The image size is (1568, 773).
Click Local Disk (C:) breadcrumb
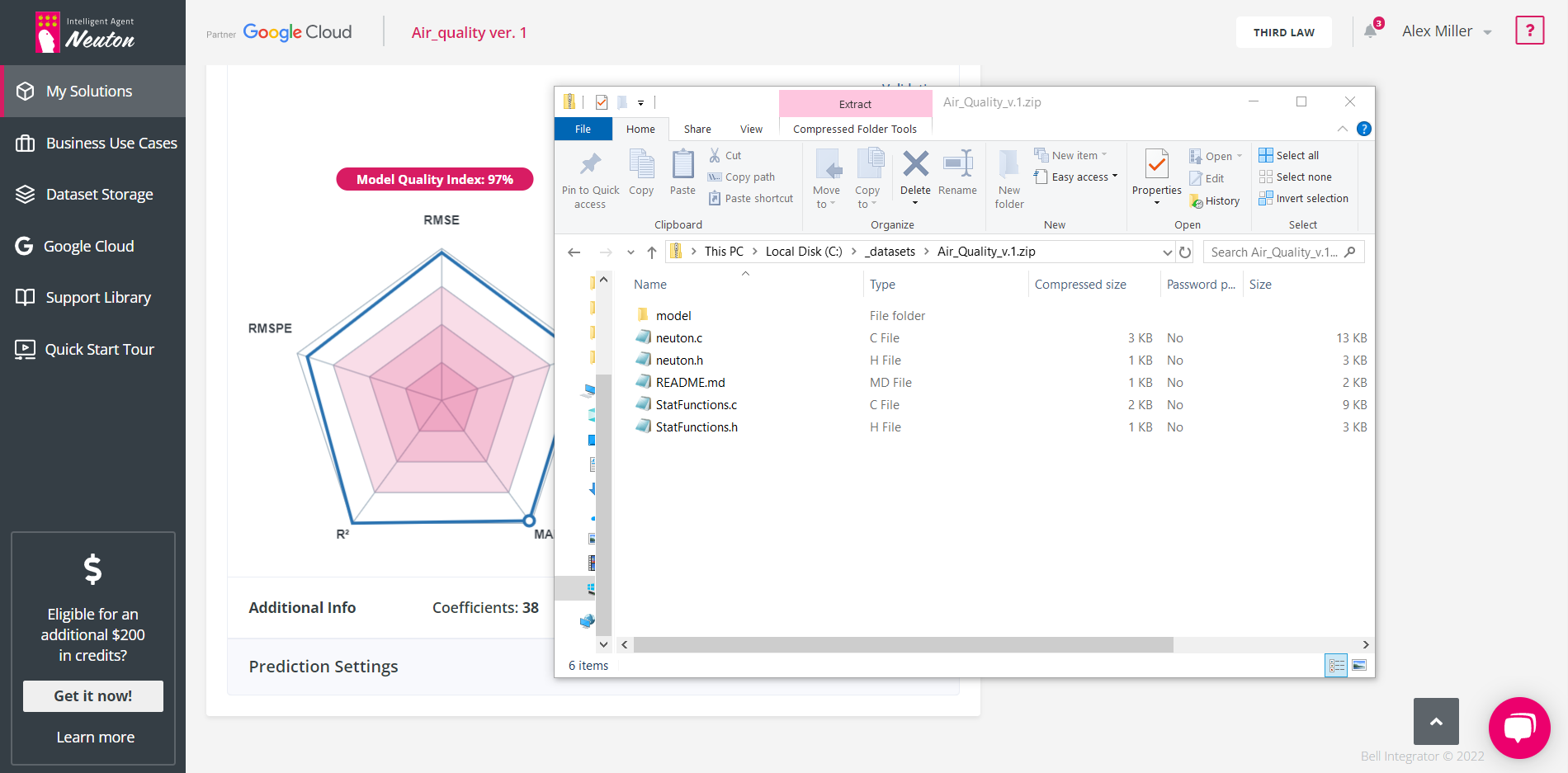point(804,252)
